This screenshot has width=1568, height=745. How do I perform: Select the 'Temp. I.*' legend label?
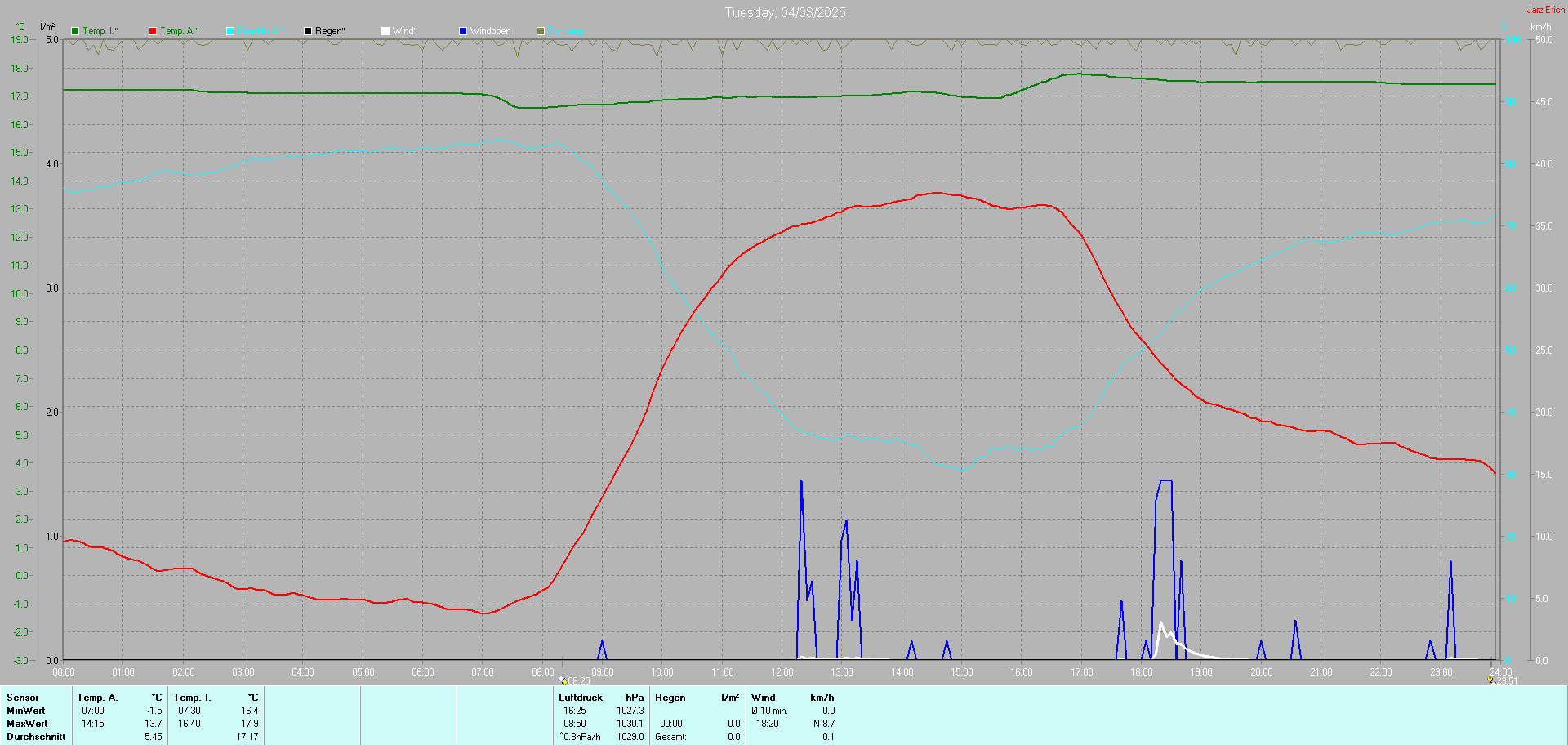tap(100, 31)
